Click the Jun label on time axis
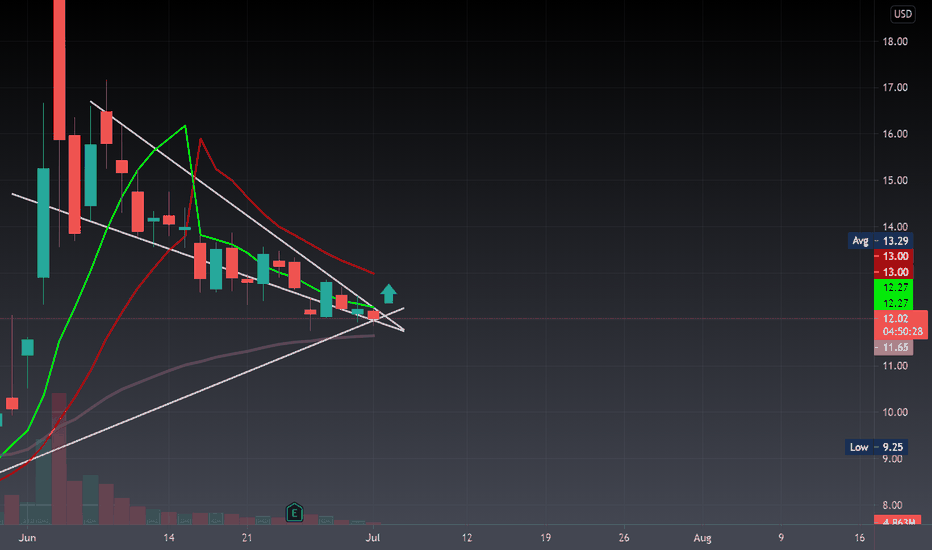 [27, 538]
